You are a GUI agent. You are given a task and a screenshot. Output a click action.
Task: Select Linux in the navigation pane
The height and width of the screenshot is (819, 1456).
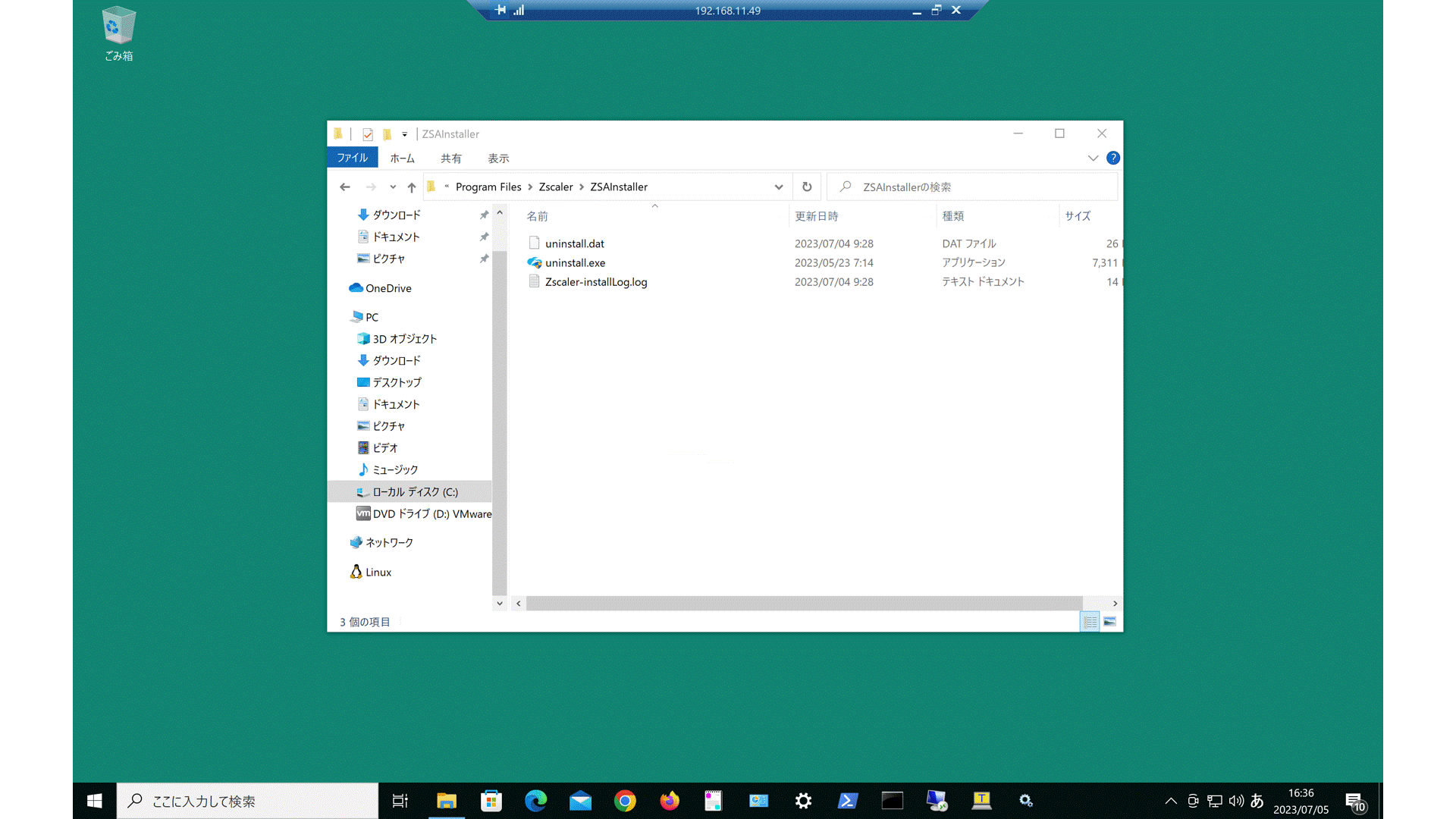pyautogui.click(x=378, y=572)
